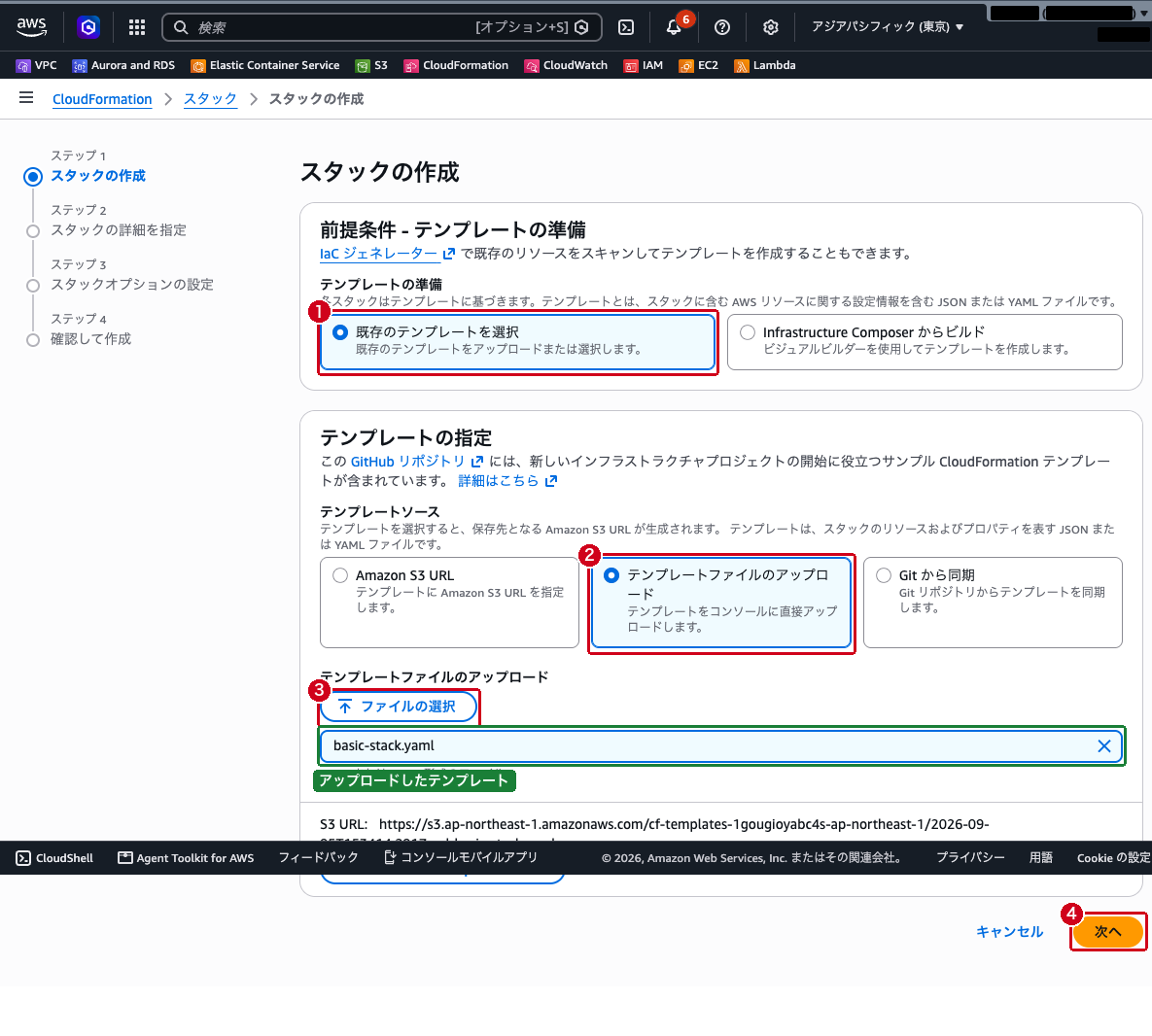Launch CloudShell from top bar icon
This screenshot has width=1152, height=1036.
(x=626, y=27)
